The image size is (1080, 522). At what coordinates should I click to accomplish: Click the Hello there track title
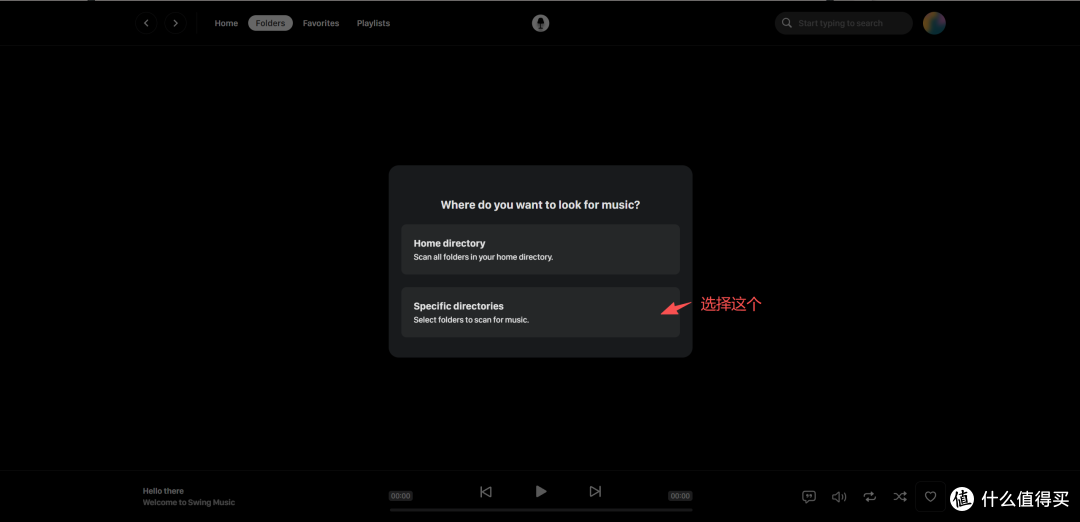point(163,491)
